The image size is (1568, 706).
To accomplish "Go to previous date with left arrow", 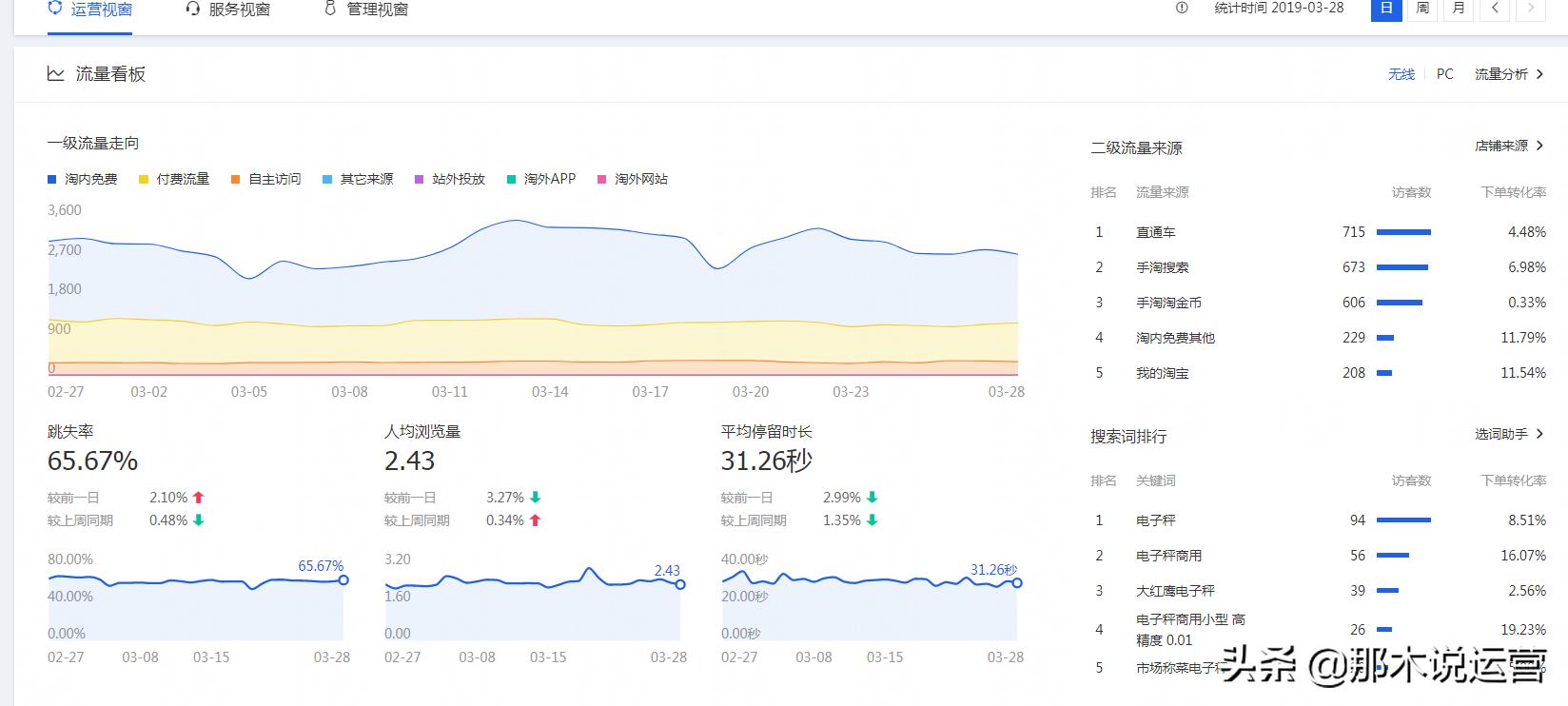I will click(1495, 8).
